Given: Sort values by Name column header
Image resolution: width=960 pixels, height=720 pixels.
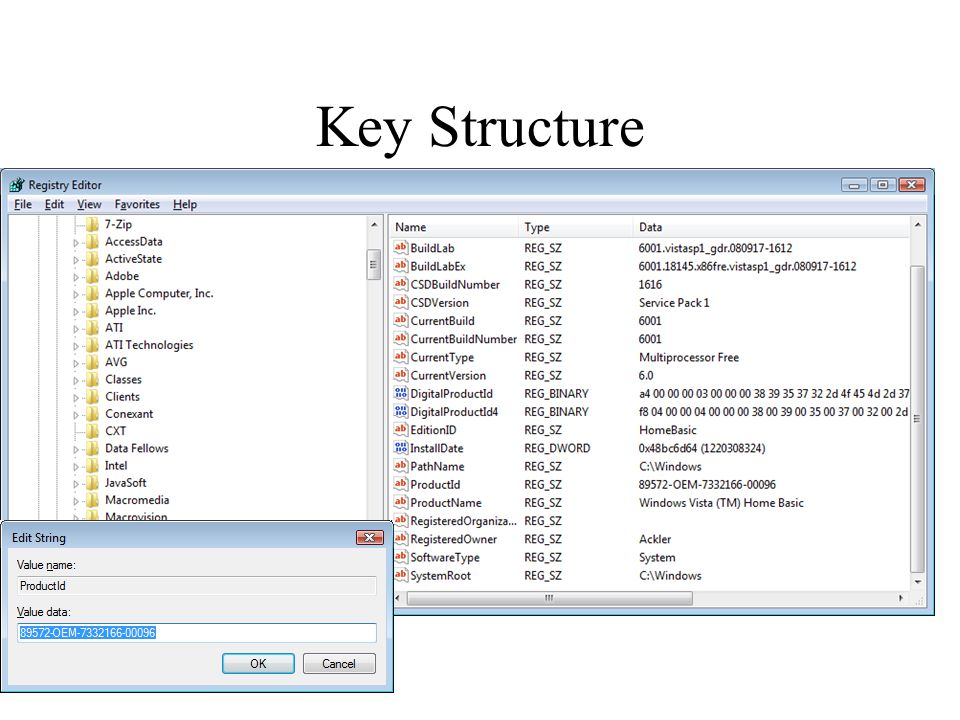Looking at the screenshot, I should click(453, 227).
